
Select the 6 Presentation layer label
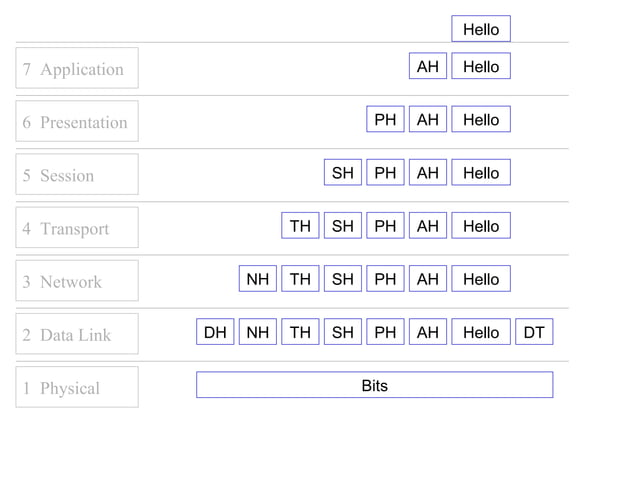(x=77, y=122)
